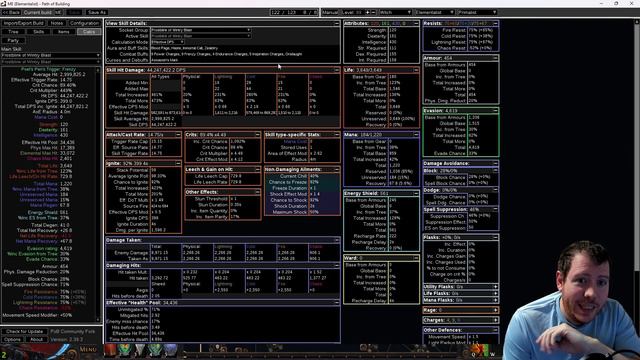Click the silver flask in game hotbar
This screenshot has height=360, width=640.
click(140, 350)
